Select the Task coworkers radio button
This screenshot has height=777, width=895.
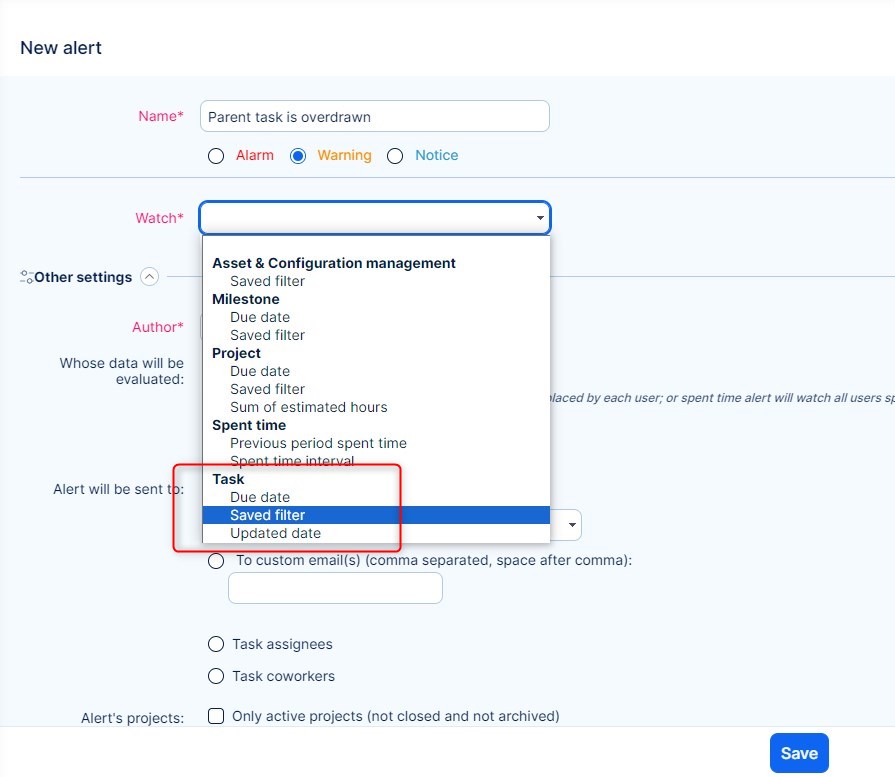pyautogui.click(x=216, y=677)
